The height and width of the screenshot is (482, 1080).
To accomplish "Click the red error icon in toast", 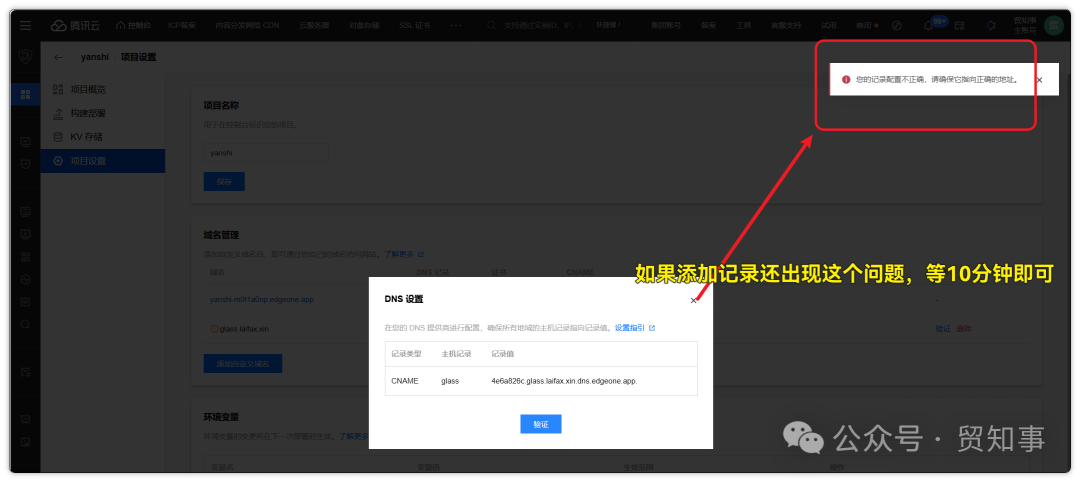I will coord(846,80).
